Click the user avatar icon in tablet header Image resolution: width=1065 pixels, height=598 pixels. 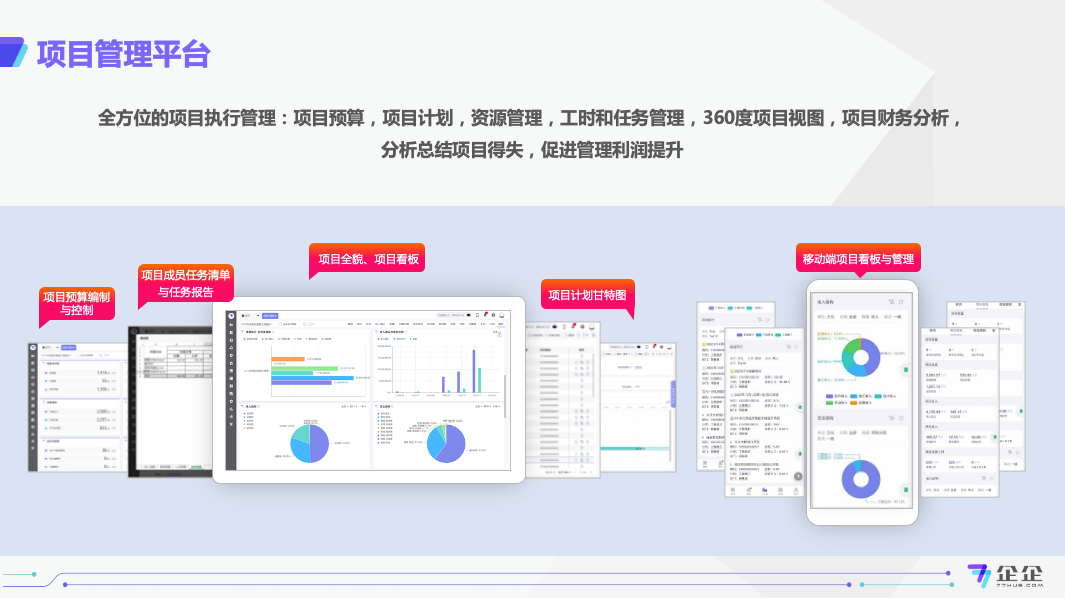502,315
